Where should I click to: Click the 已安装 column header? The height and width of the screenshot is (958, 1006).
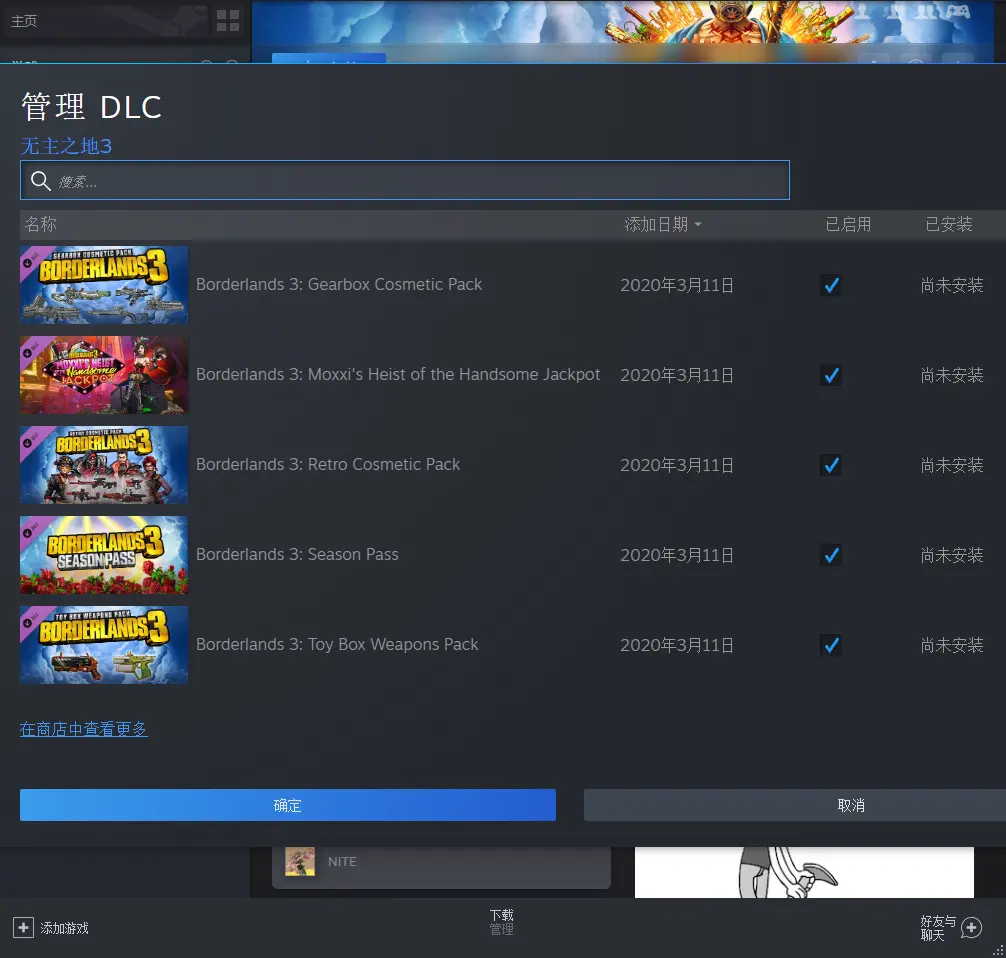949,224
